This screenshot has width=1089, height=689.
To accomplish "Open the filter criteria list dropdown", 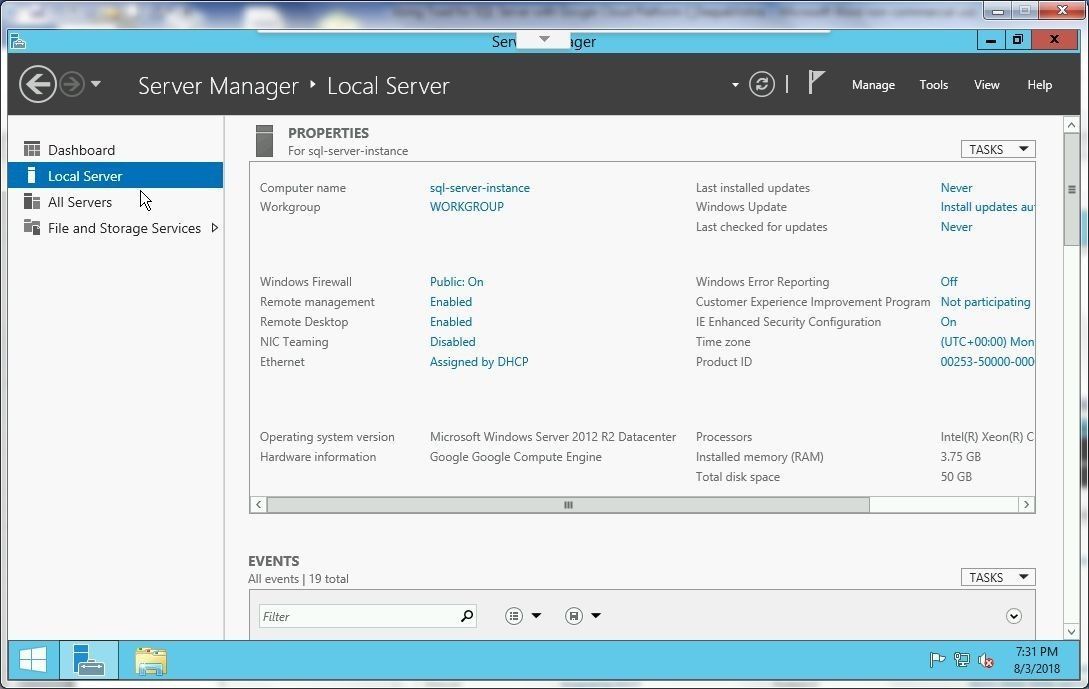I will pyautogui.click(x=522, y=616).
